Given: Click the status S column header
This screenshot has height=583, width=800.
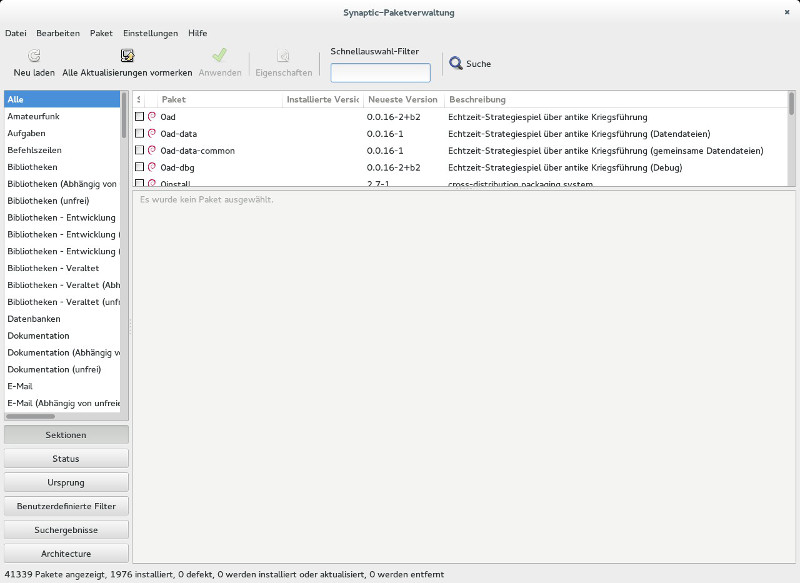Looking at the screenshot, I should point(139,99).
